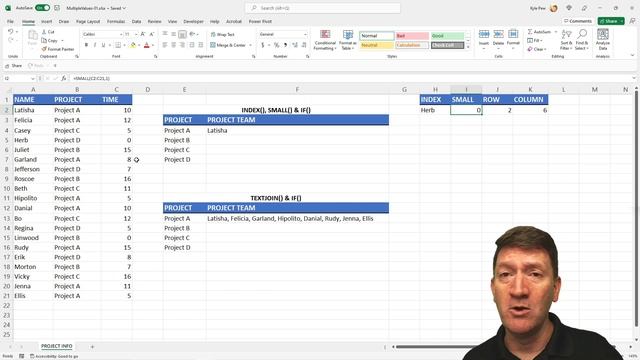This screenshot has width=640, height=360.
Task: Click the Middle Align icon
Action: pyautogui.click(x=173, y=34)
